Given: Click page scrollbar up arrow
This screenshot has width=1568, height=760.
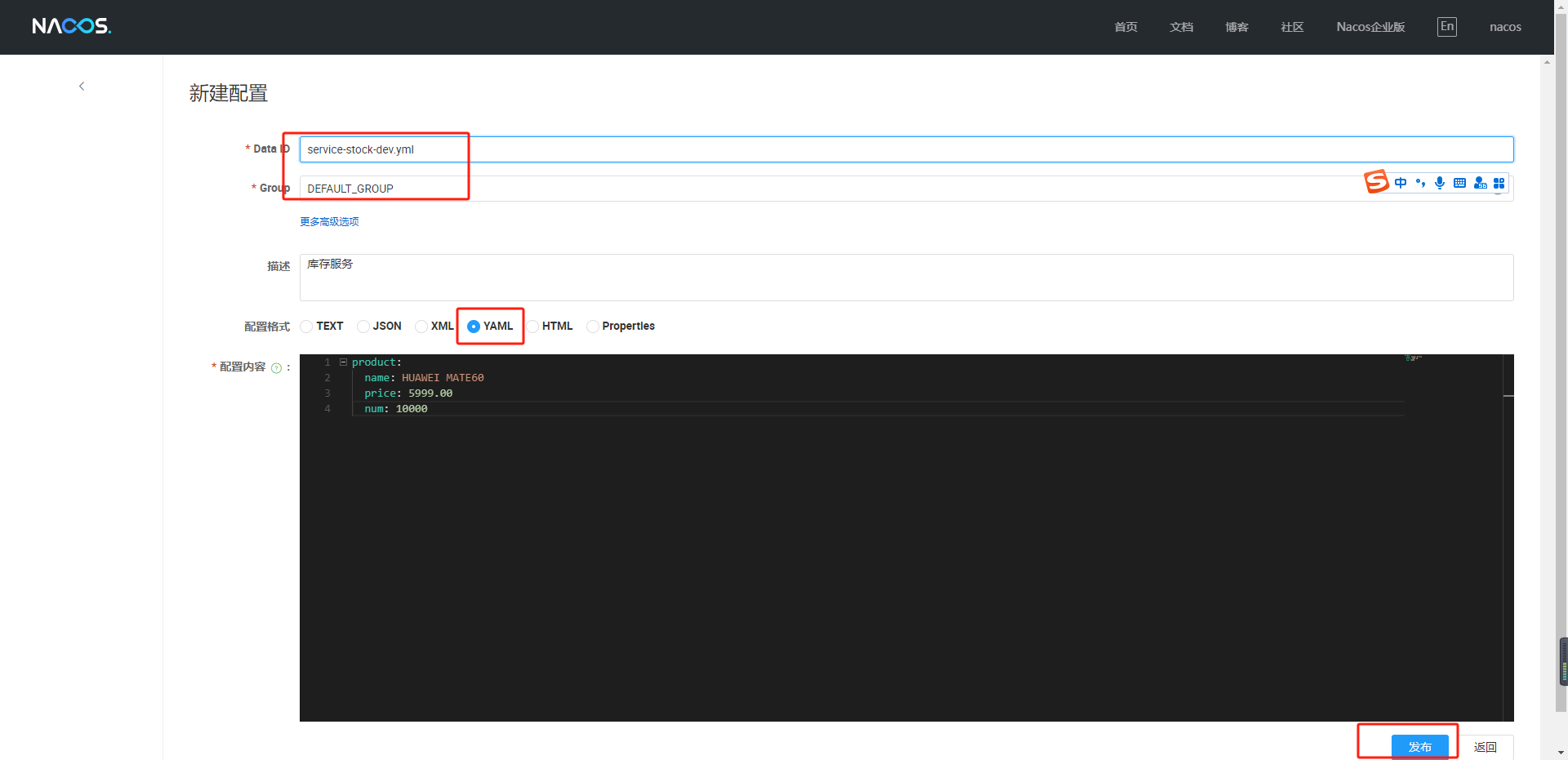Looking at the screenshot, I should coord(1561,7).
